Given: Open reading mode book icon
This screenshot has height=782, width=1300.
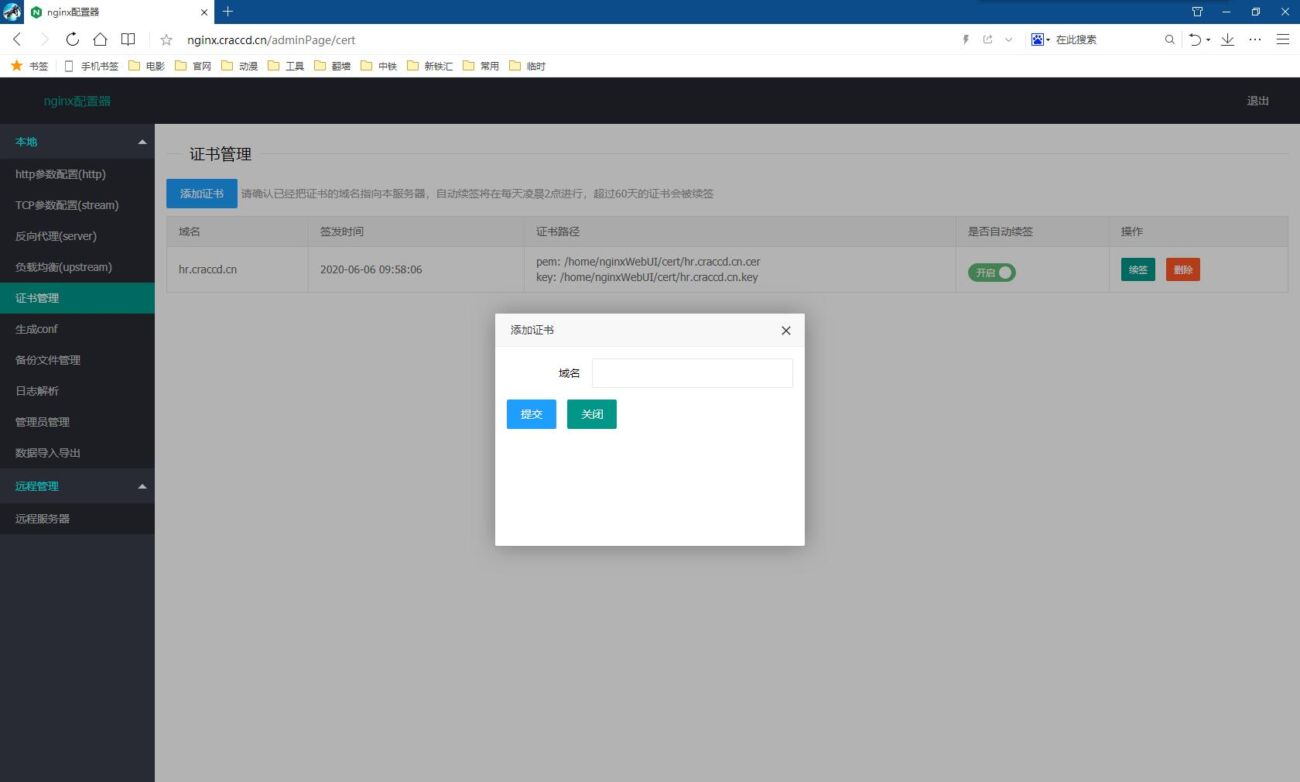Looking at the screenshot, I should point(126,40).
